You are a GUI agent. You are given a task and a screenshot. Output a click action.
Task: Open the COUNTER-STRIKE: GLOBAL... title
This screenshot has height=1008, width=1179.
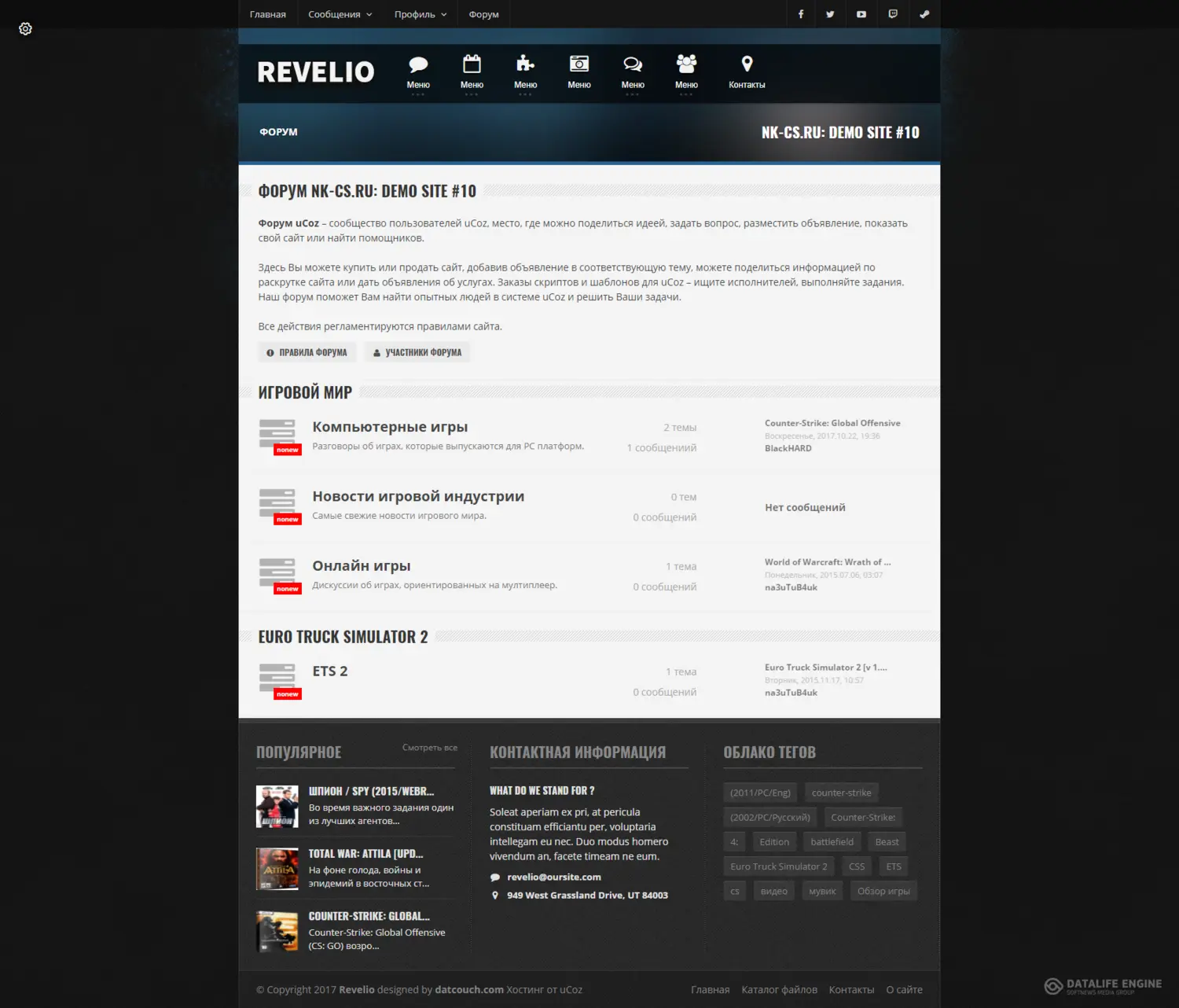(x=369, y=916)
